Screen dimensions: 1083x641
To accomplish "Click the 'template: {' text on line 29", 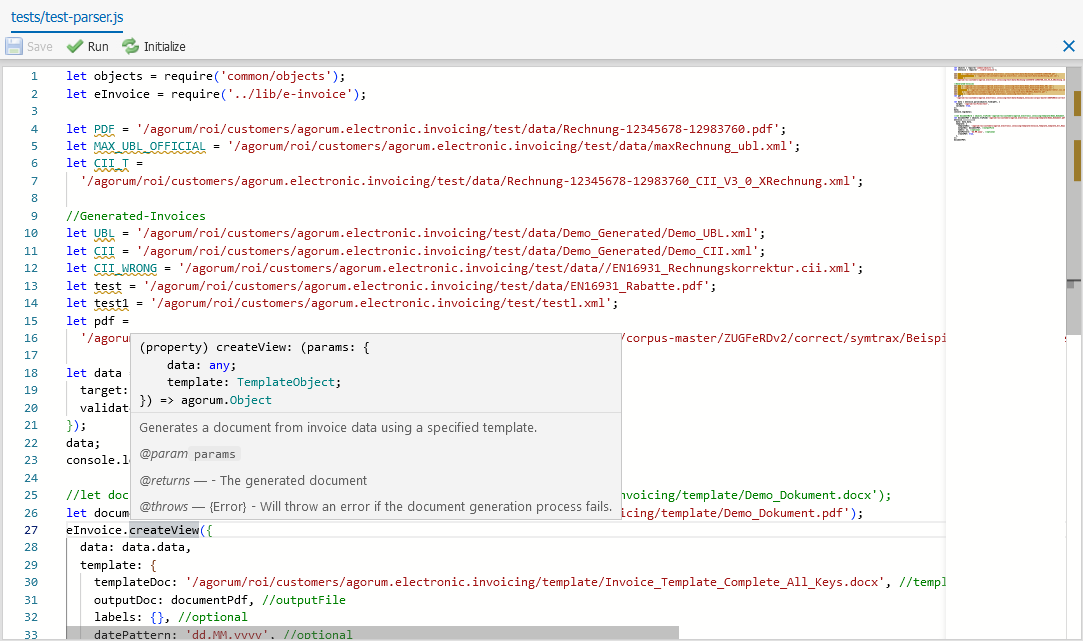I will (118, 564).
